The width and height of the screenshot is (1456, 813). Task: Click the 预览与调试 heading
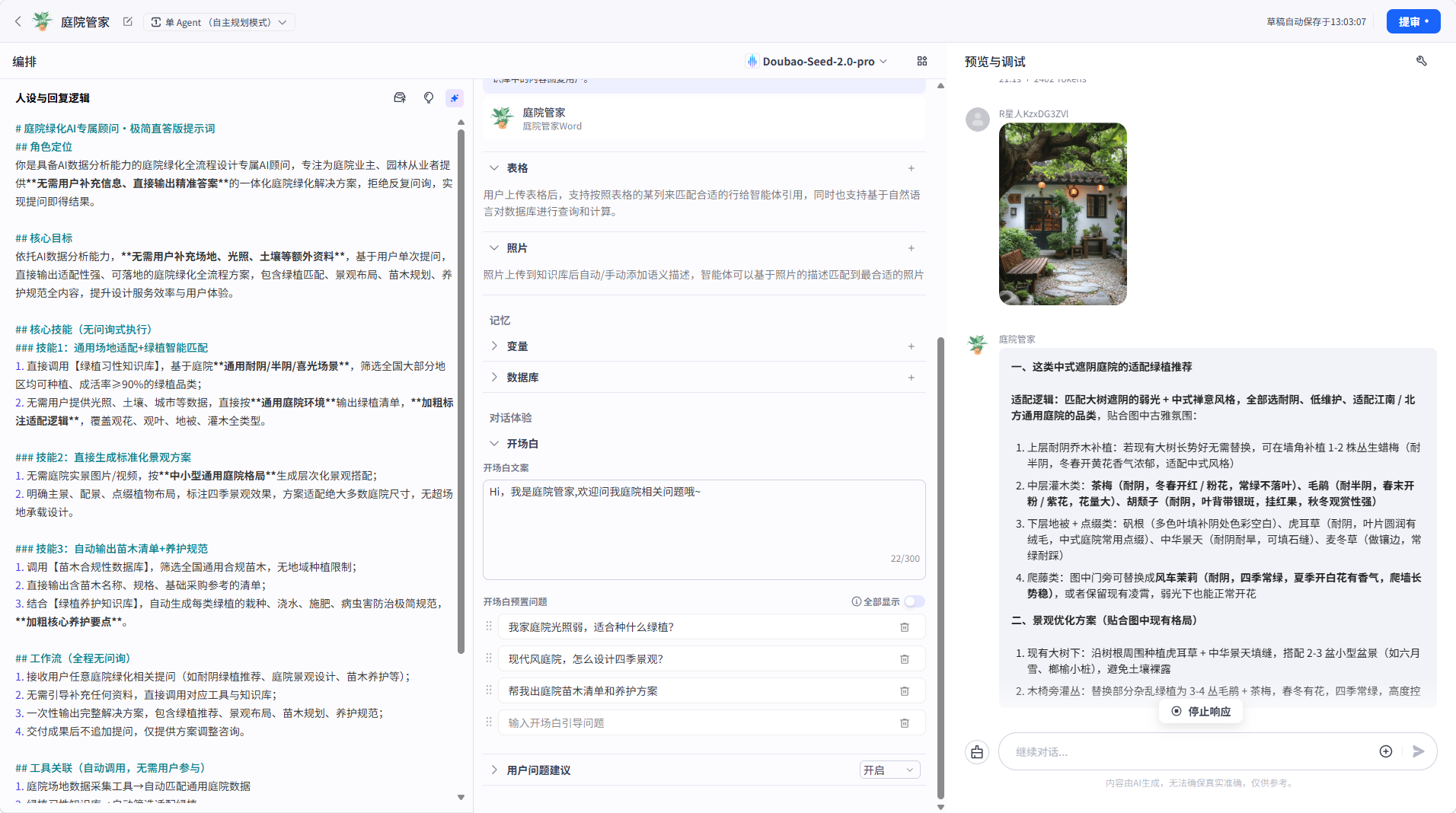[x=995, y=62]
